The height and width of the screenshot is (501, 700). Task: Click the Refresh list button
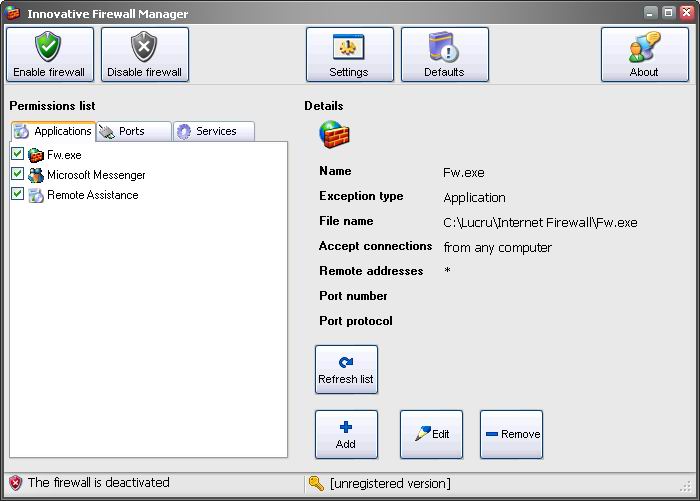pyautogui.click(x=346, y=369)
